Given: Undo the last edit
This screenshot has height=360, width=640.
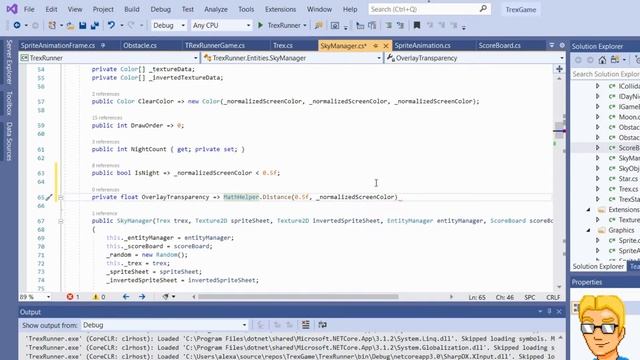Looking at the screenshot, I should point(111,25).
